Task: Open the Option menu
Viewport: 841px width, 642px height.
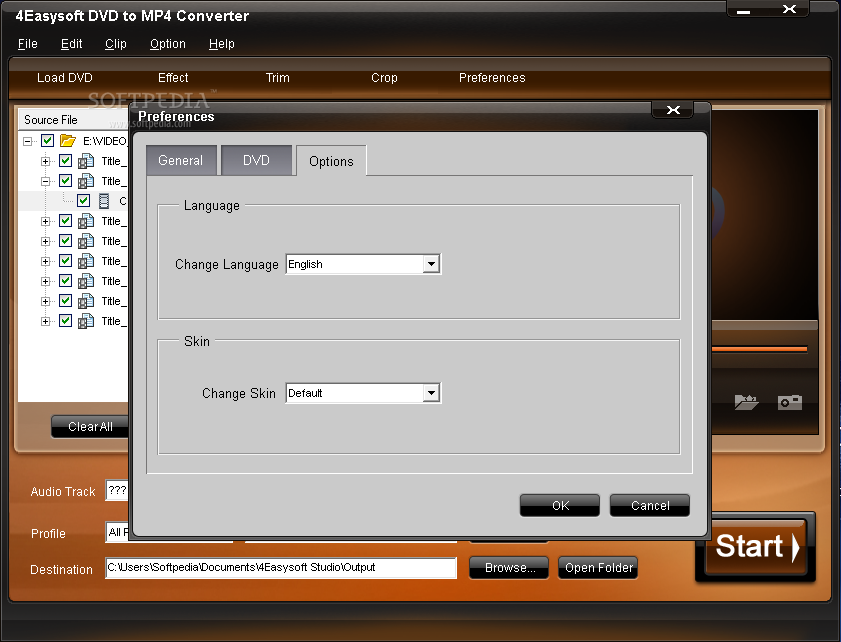Action: (x=168, y=44)
